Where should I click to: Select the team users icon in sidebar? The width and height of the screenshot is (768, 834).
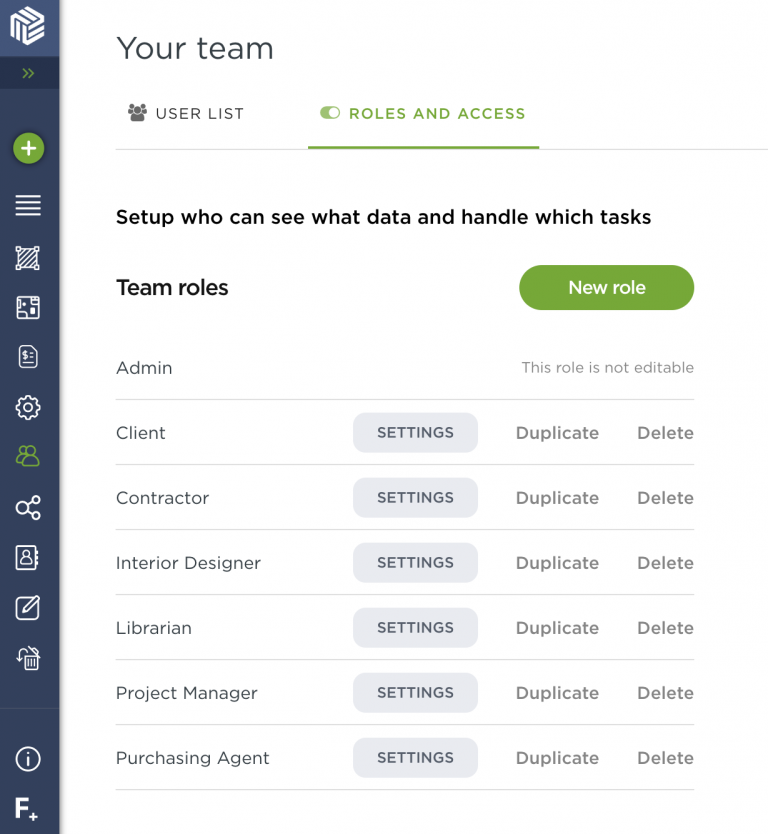click(x=28, y=457)
